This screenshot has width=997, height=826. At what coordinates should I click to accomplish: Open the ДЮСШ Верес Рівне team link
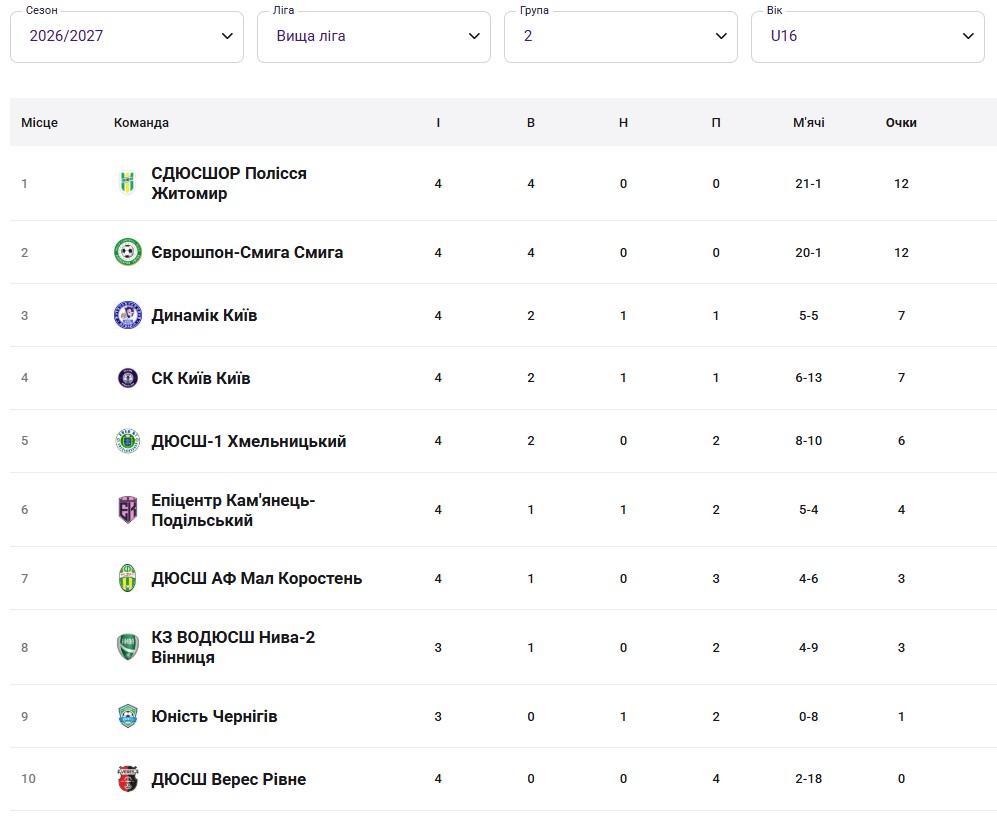click(x=228, y=779)
